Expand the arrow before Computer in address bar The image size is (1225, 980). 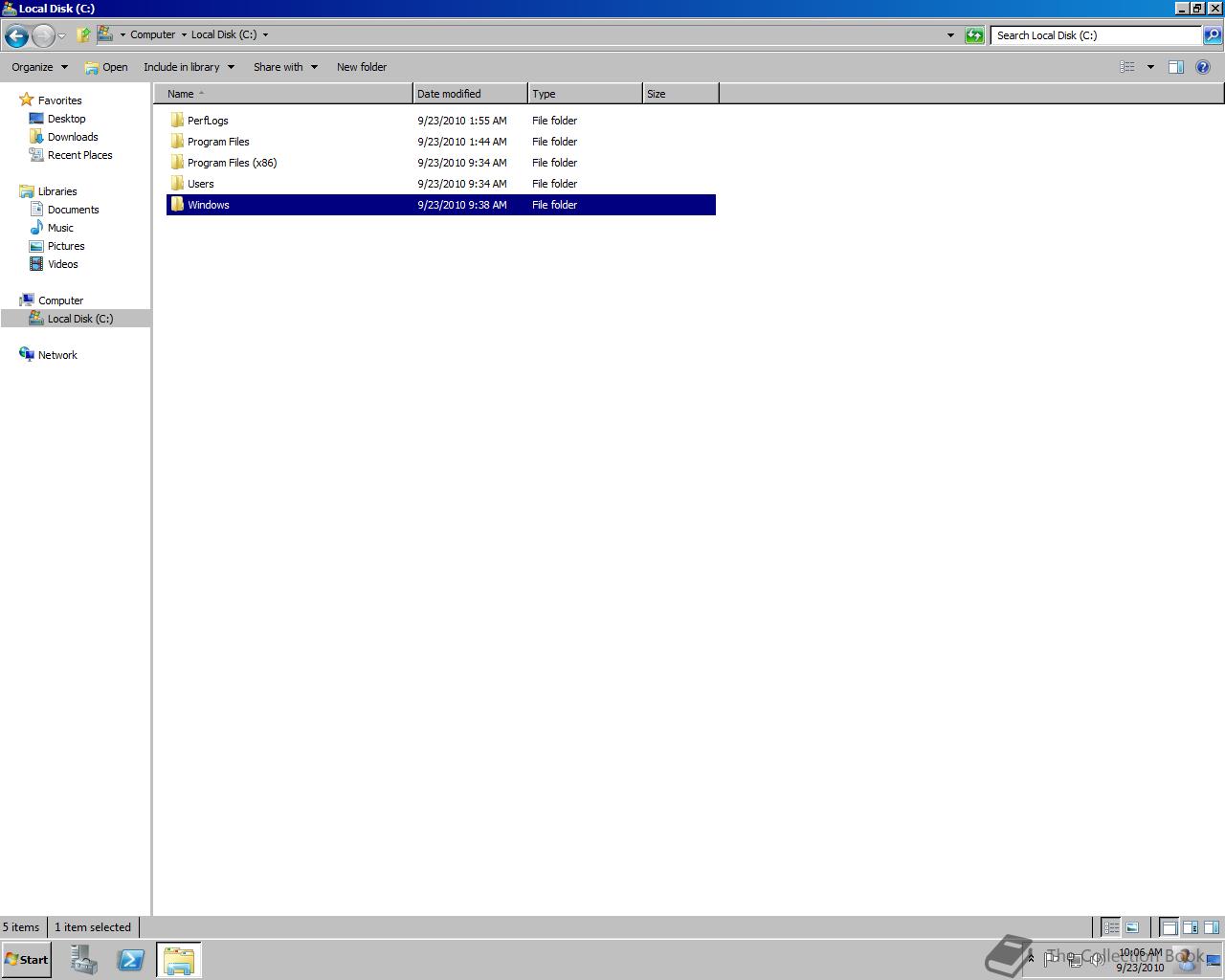122,35
